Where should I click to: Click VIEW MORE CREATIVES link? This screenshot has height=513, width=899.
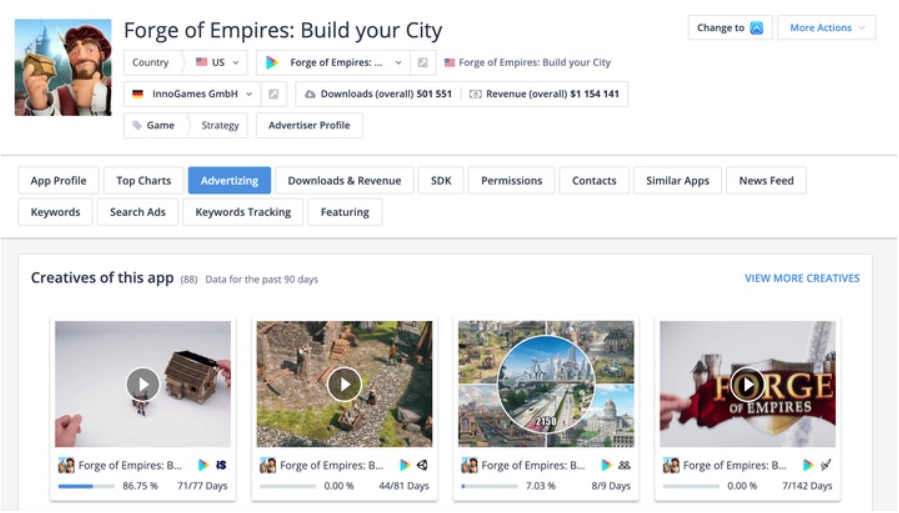click(802, 278)
